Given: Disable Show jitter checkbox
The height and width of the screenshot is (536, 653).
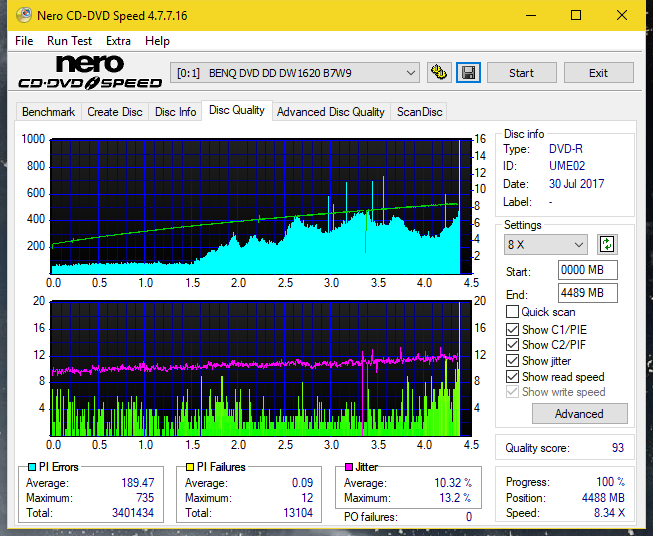Looking at the screenshot, I should [512, 361].
